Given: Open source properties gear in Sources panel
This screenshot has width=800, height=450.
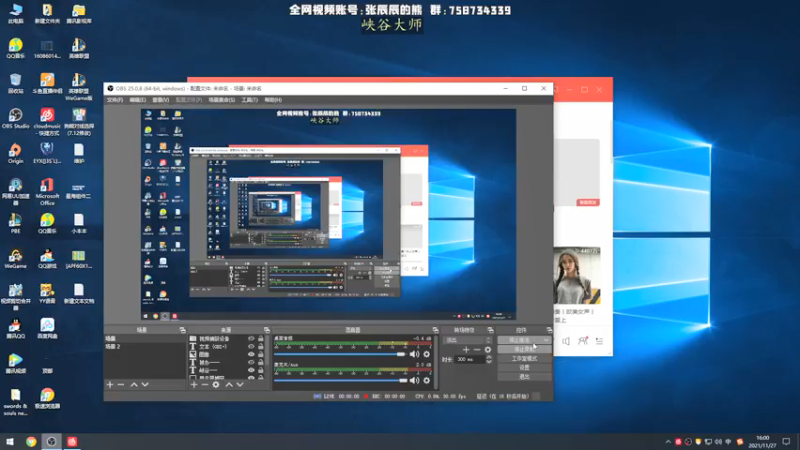Looking at the screenshot, I should [x=216, y=385].
